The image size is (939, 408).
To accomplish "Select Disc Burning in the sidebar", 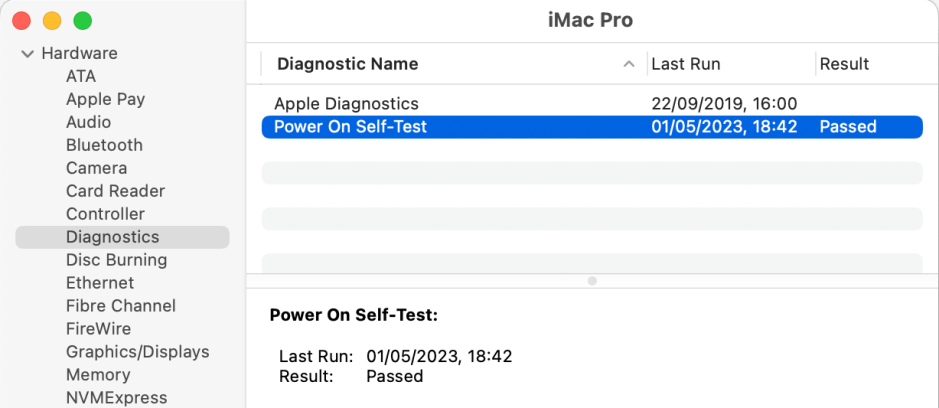I will coord(116,260).
